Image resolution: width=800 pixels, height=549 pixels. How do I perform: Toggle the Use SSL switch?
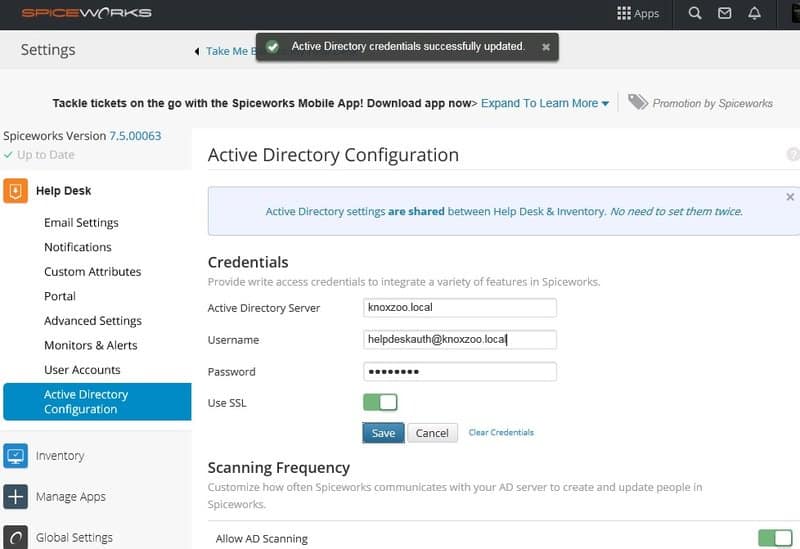pyautogui.click(x=380, y=403)
